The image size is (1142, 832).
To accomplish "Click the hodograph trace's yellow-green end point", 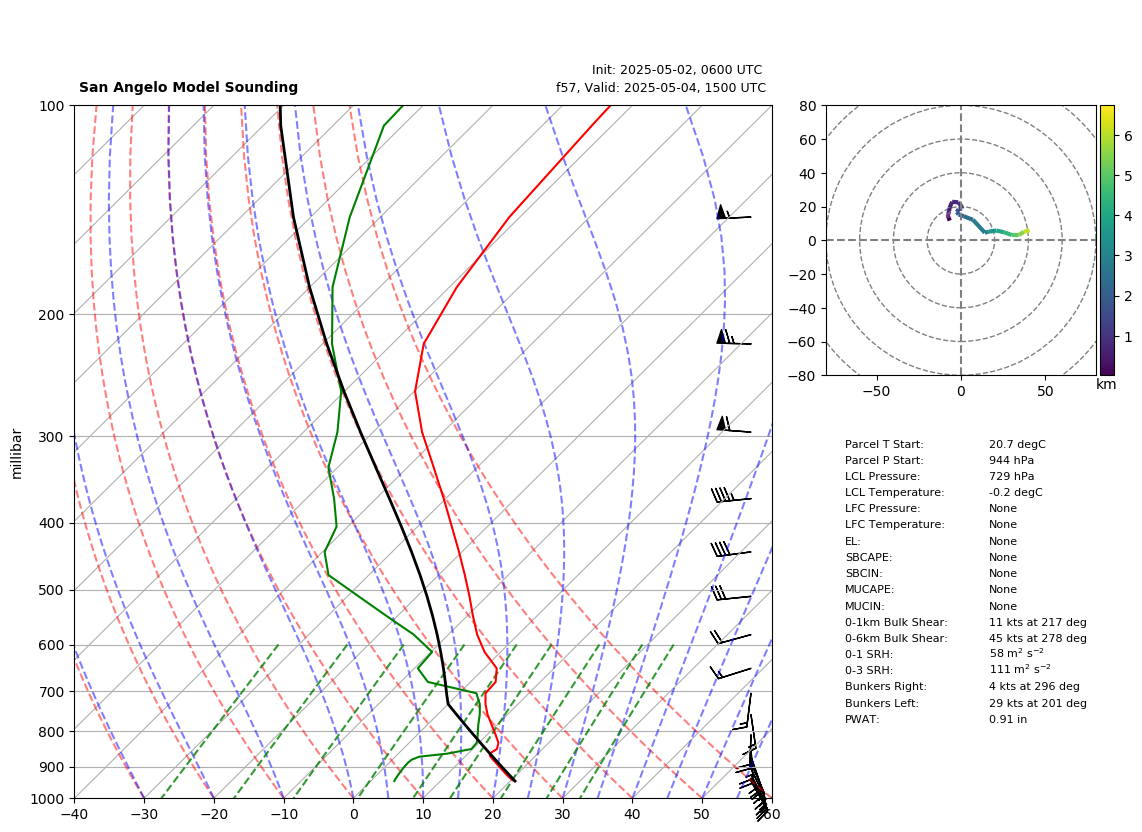I will coord(1027,231).
